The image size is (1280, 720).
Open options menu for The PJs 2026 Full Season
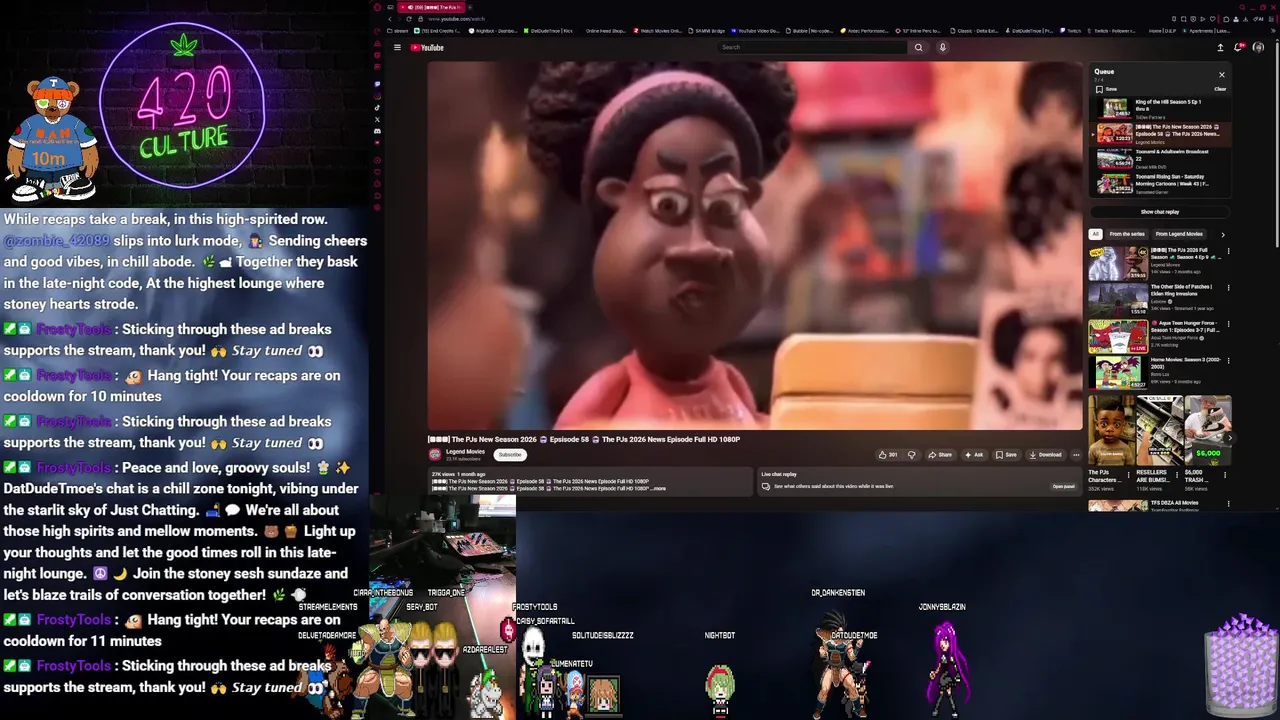point(1228,251)
